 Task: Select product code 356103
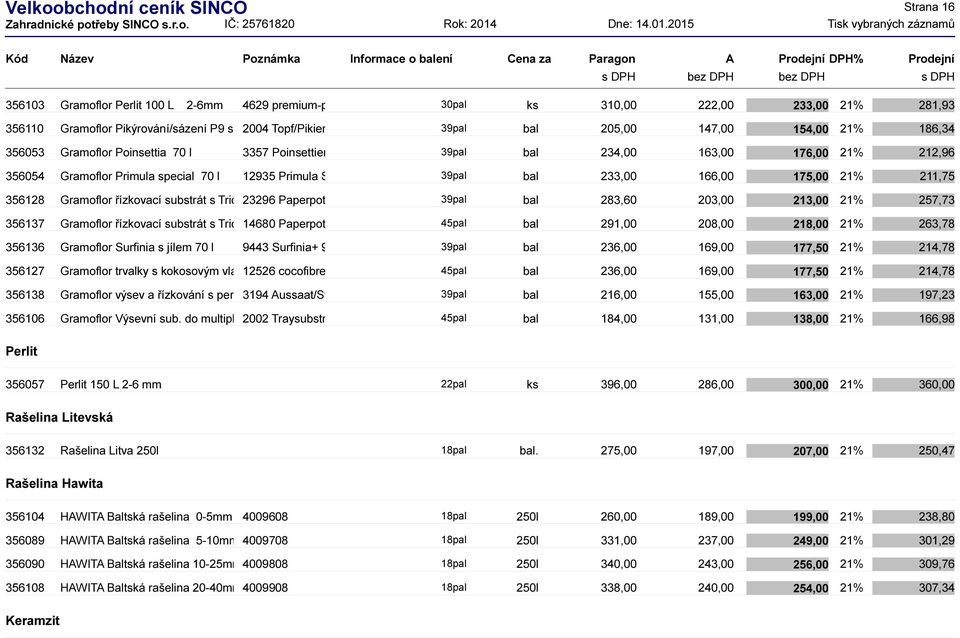coord(25,105)
